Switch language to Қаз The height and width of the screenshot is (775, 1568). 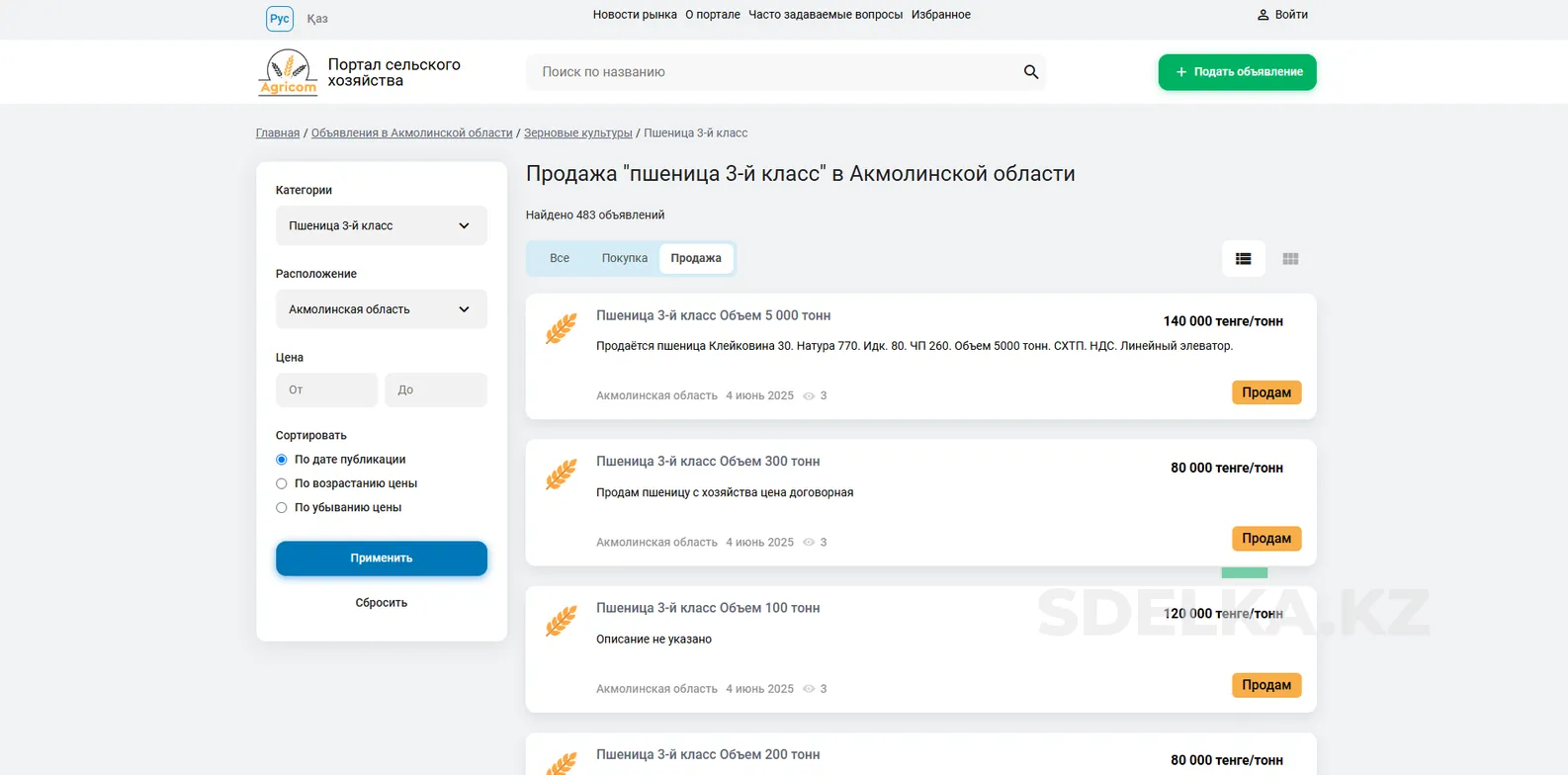(317, 19)
